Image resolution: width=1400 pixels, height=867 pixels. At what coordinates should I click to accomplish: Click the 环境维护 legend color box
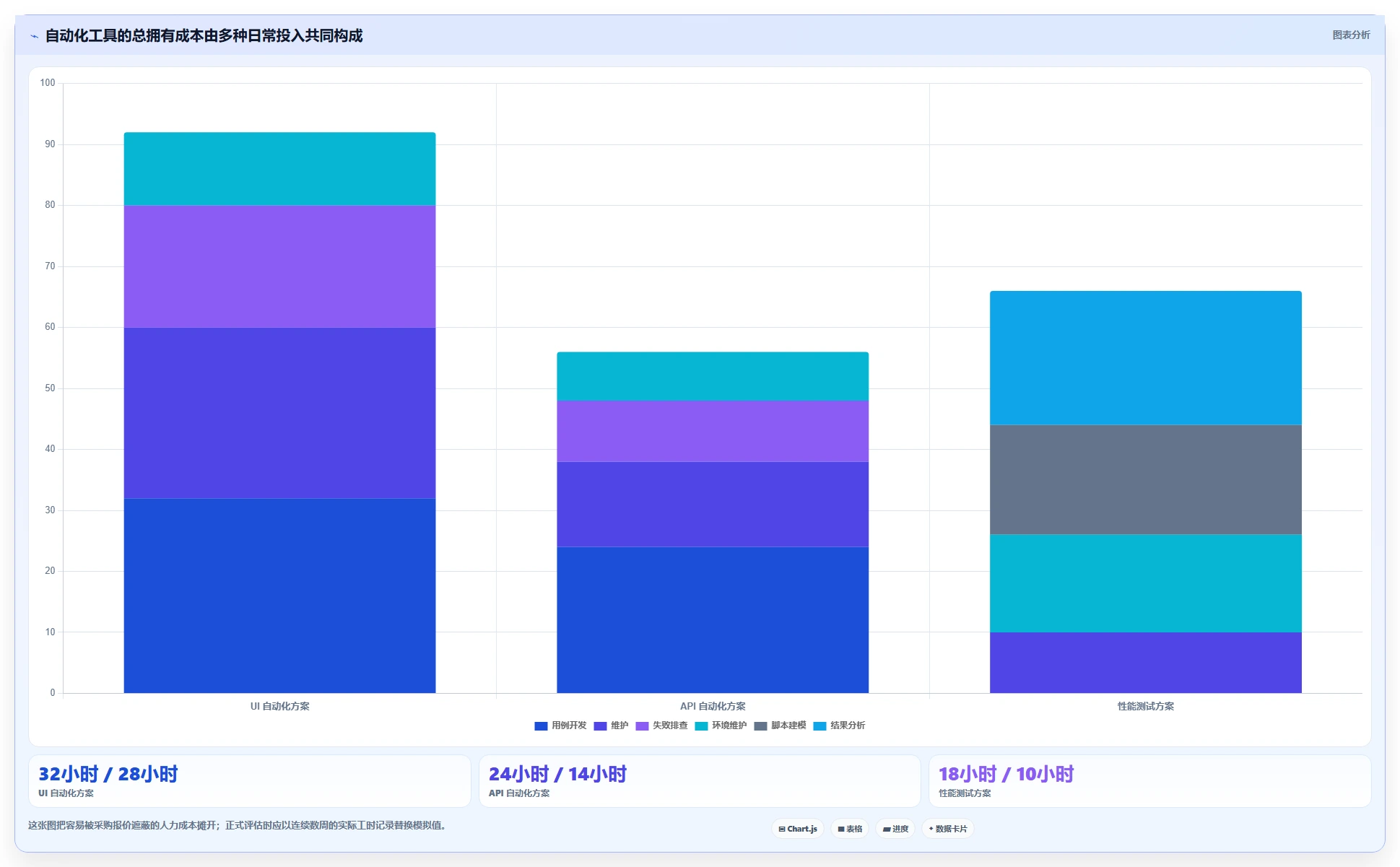701,726
